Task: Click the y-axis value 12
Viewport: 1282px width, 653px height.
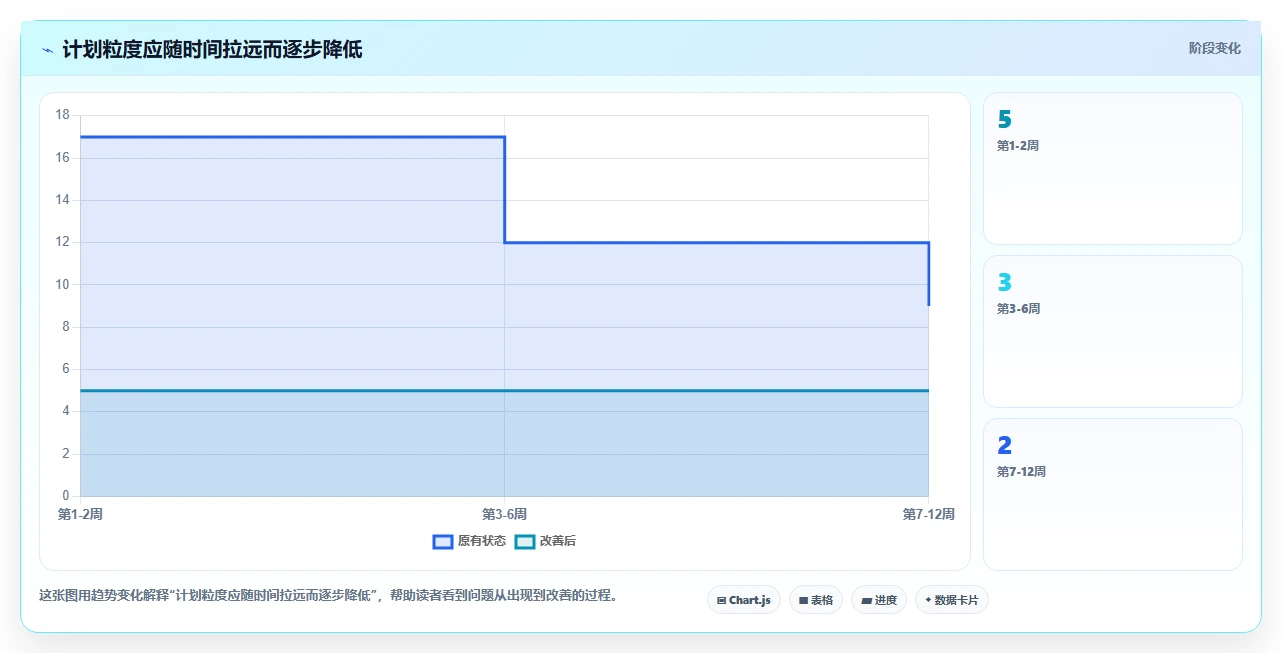Action: click(x=62, y=242)
